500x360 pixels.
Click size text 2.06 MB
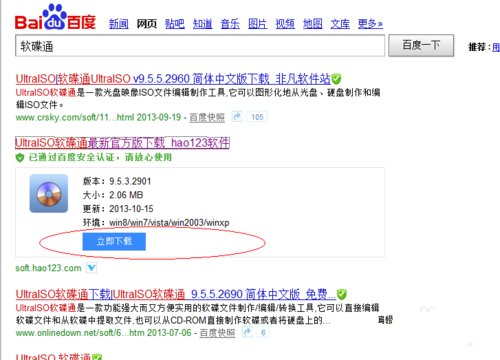[x=126, y=195]
